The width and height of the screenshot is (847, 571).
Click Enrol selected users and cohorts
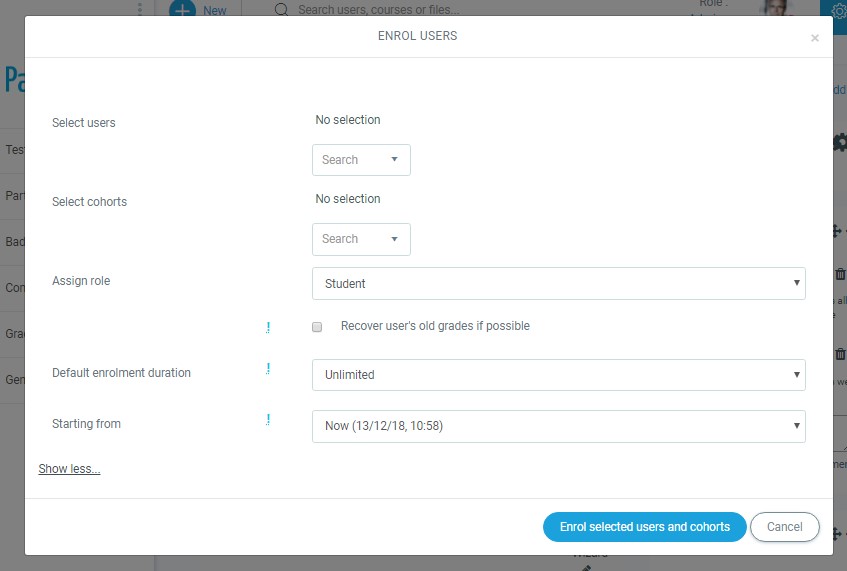tap(644, 527)
